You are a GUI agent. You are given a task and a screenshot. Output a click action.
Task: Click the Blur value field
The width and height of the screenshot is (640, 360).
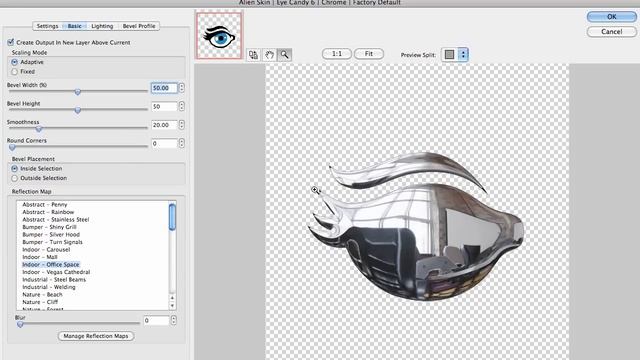pos(156,320)
